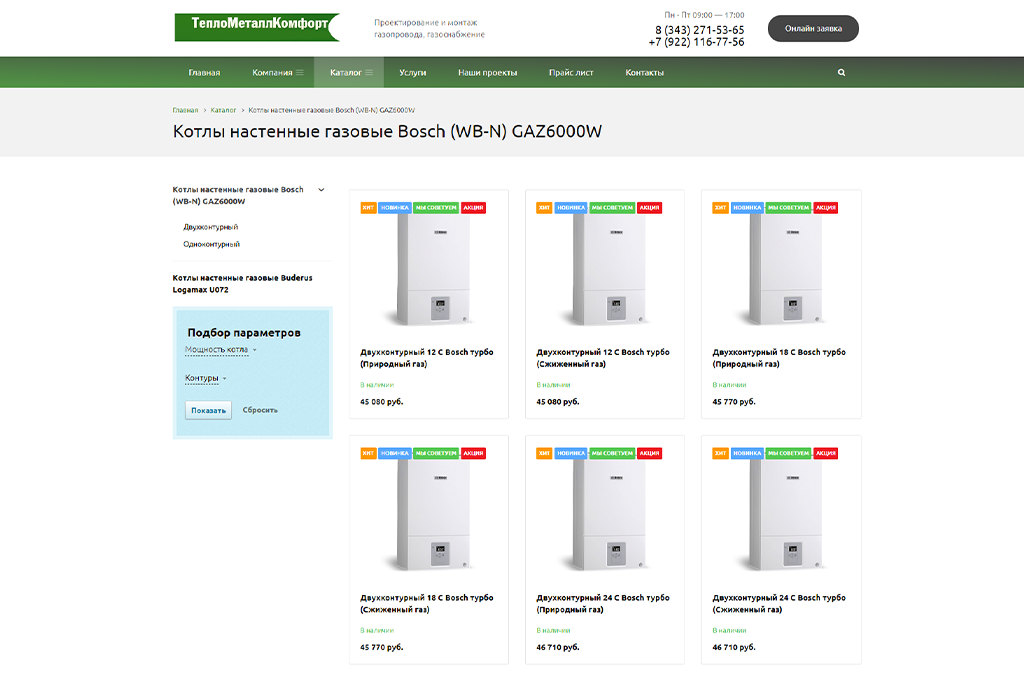Click ХИТ badge on 12 C Природный газ card
The image size is (1024, 680).
pyautogui.click(x=368, y=208)
